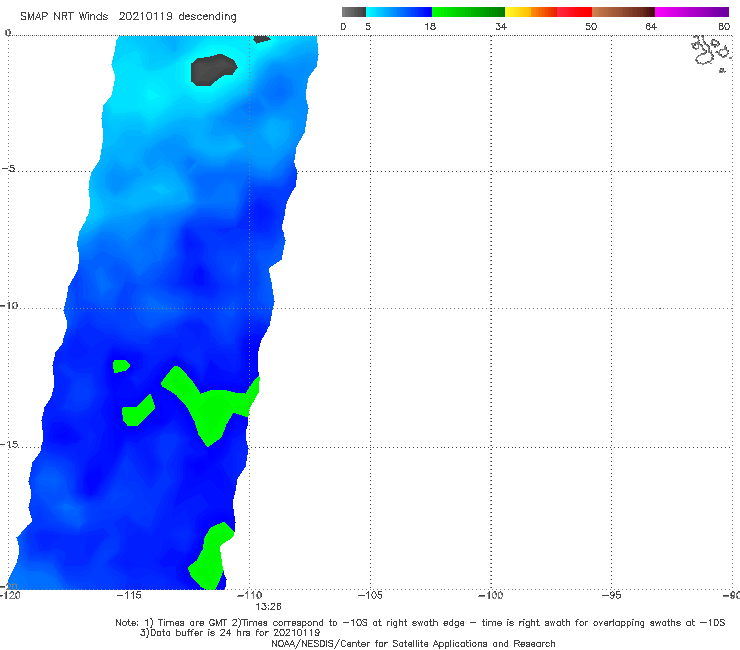Image resolution: width=740 pixels, height=650 pixels.
Task: Click the longitude label "-100"
Action: point(490,595)
